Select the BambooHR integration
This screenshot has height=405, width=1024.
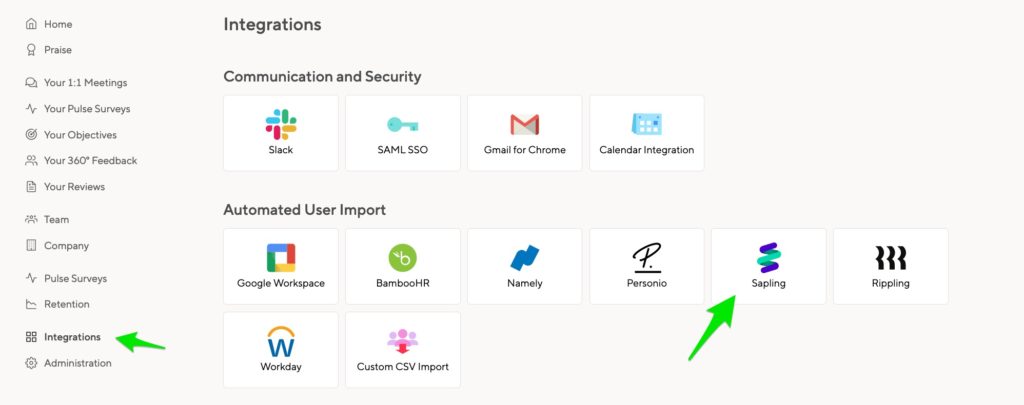(x=402, y=267)
